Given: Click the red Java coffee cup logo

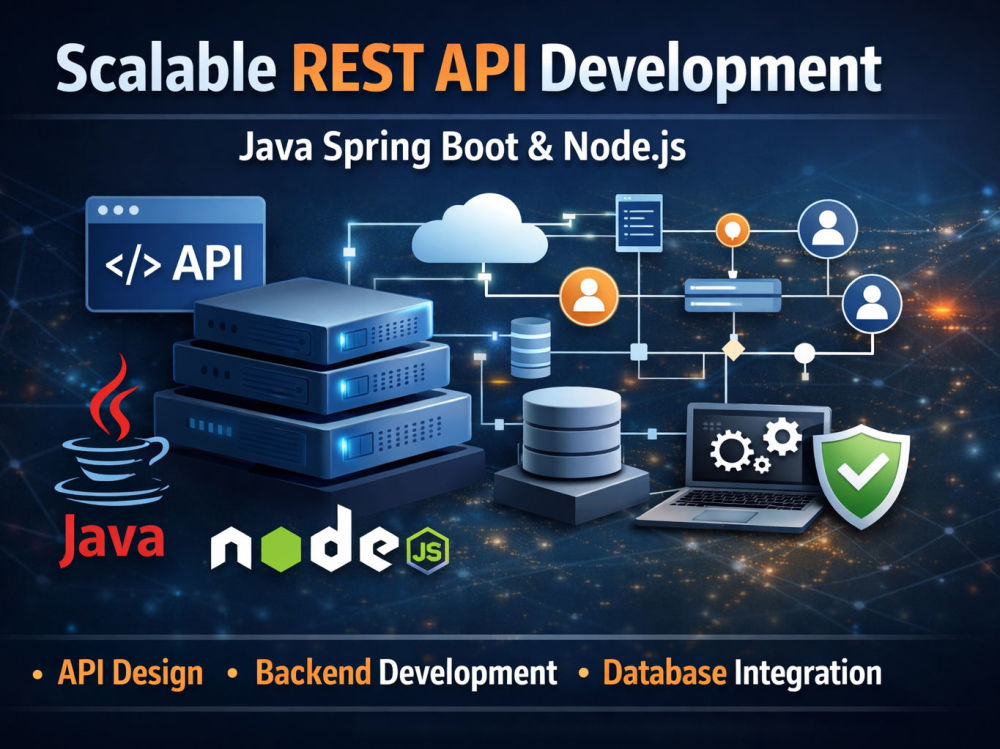Looking at the screenshot, I should 112,431.
